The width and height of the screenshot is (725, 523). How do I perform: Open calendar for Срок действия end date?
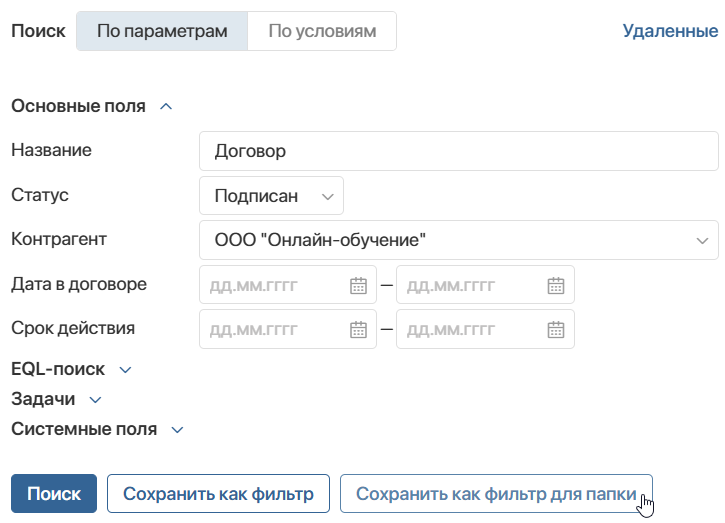point(556,329)
